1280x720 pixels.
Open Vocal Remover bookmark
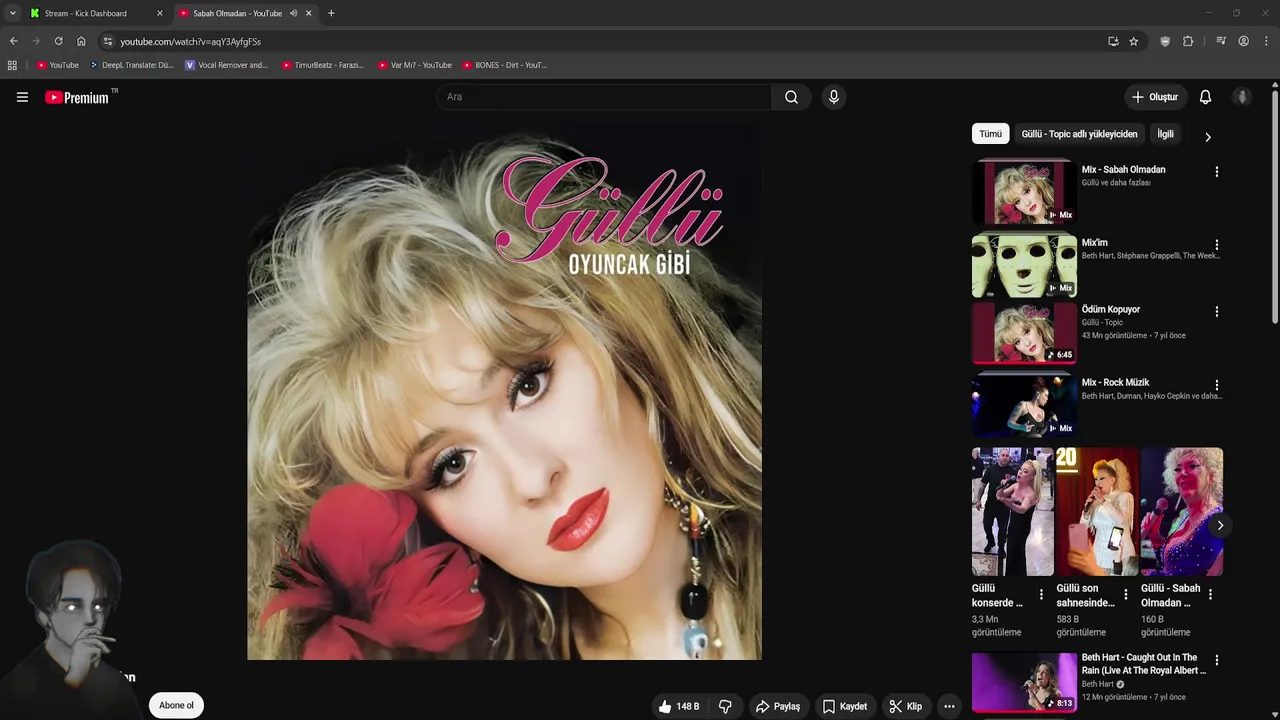pos(227,65)
